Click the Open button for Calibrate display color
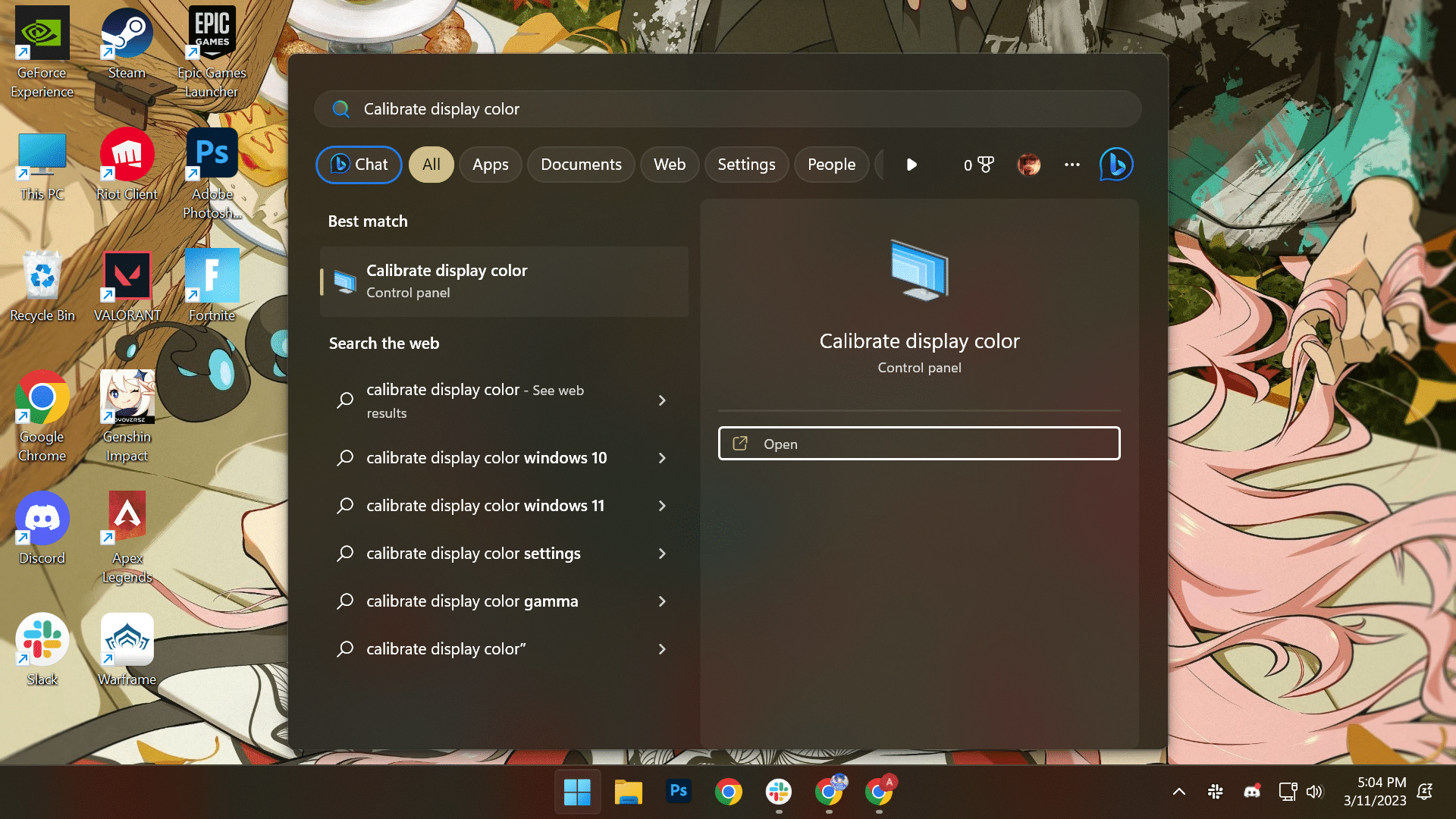The width and height of the screenshot is (1456, 819). pyautogui.click(x=918, y=444)
